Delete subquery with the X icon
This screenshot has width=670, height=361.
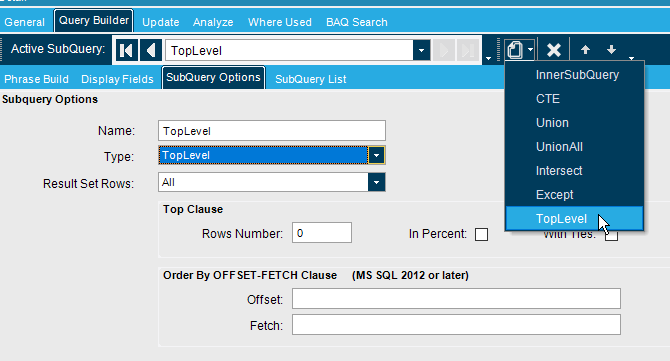[554, 50]
